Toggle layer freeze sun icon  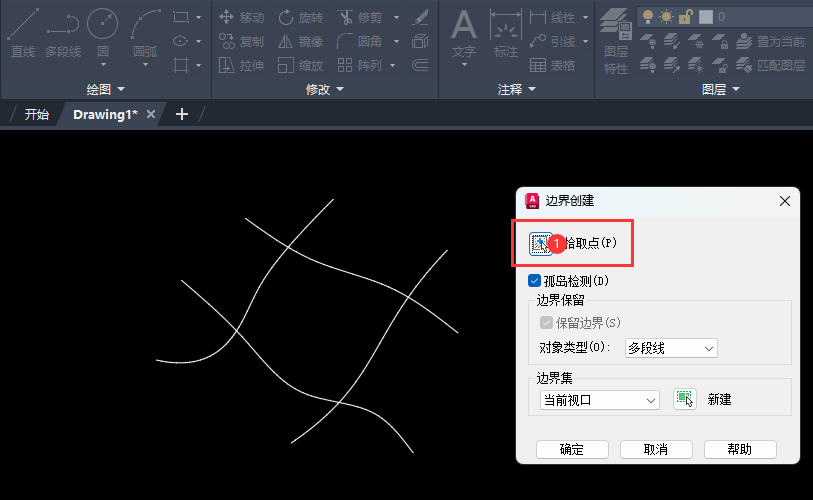(x=666, y=17)
